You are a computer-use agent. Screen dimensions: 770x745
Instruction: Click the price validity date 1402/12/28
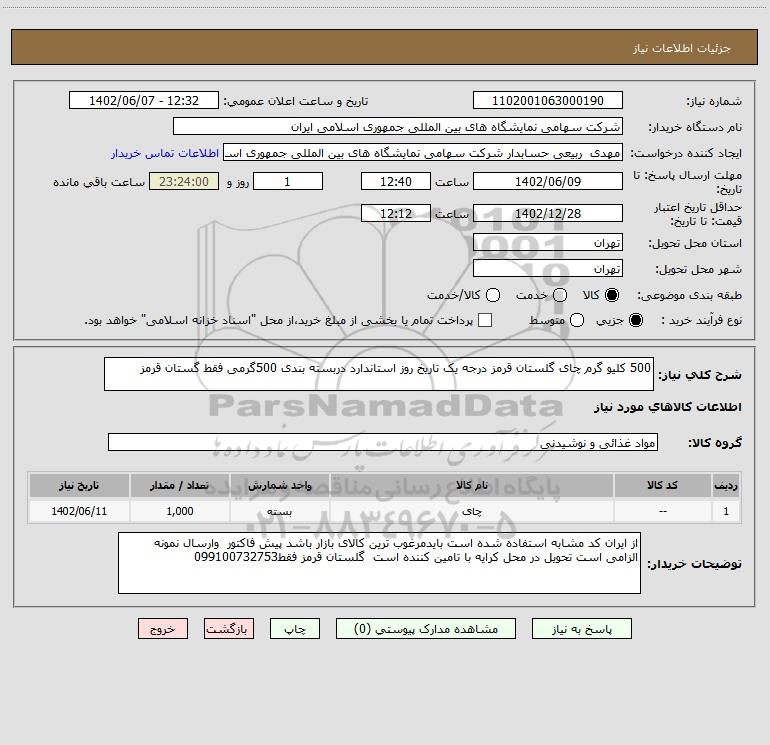point(548,213)
